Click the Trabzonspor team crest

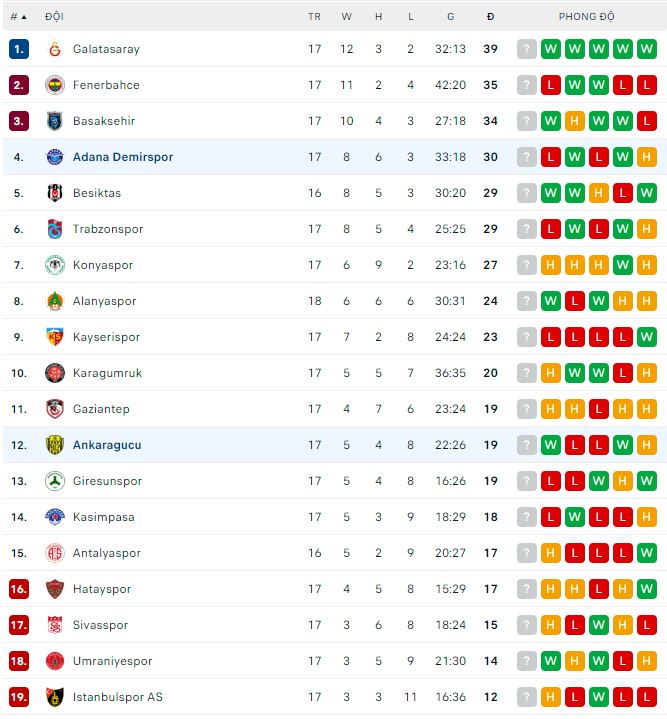click(54, 229)
